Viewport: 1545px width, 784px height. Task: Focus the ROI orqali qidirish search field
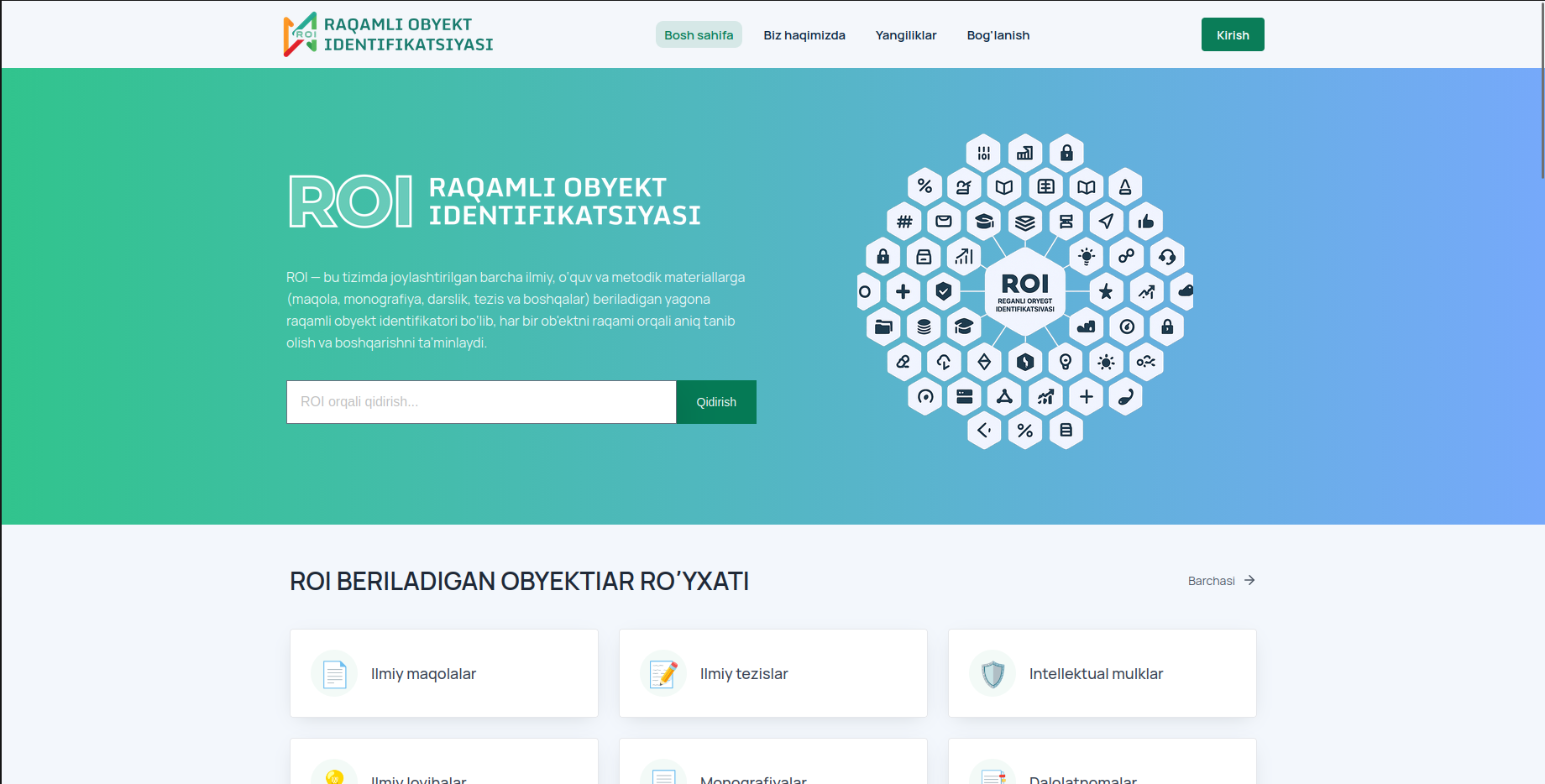pyautogui.click(x=481, y=402)
